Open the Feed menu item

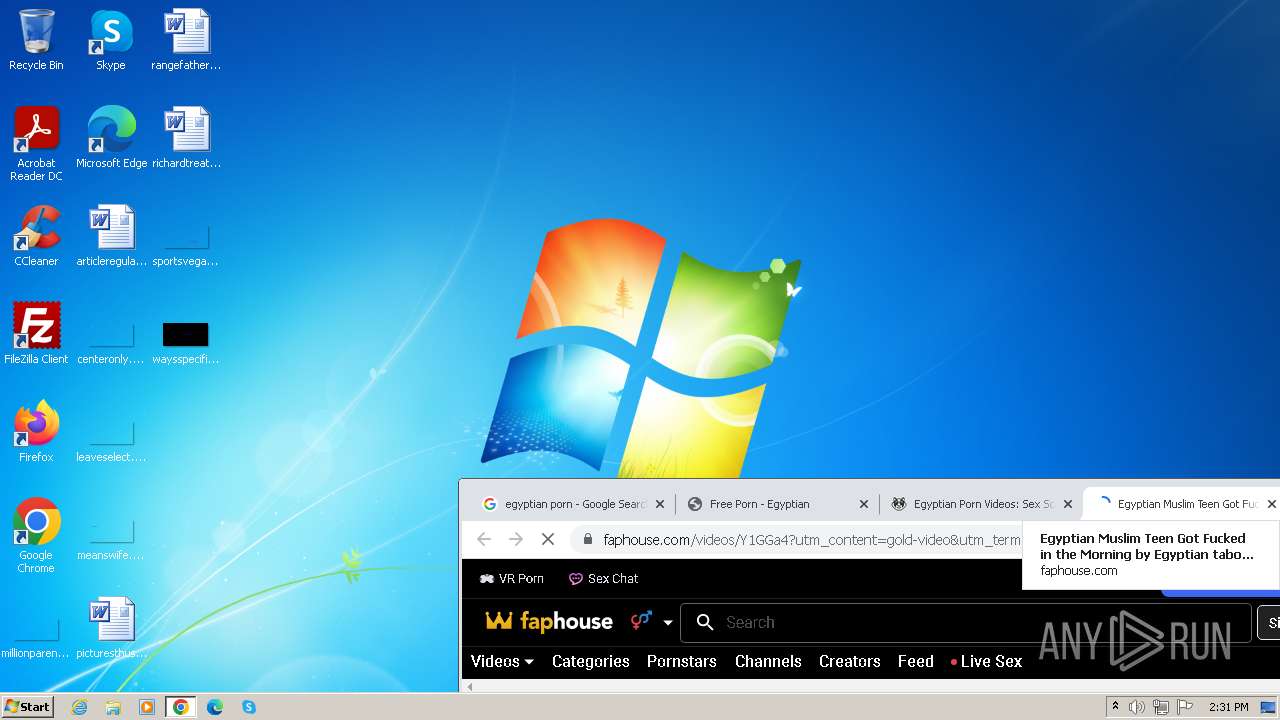(x=916, y=661)
